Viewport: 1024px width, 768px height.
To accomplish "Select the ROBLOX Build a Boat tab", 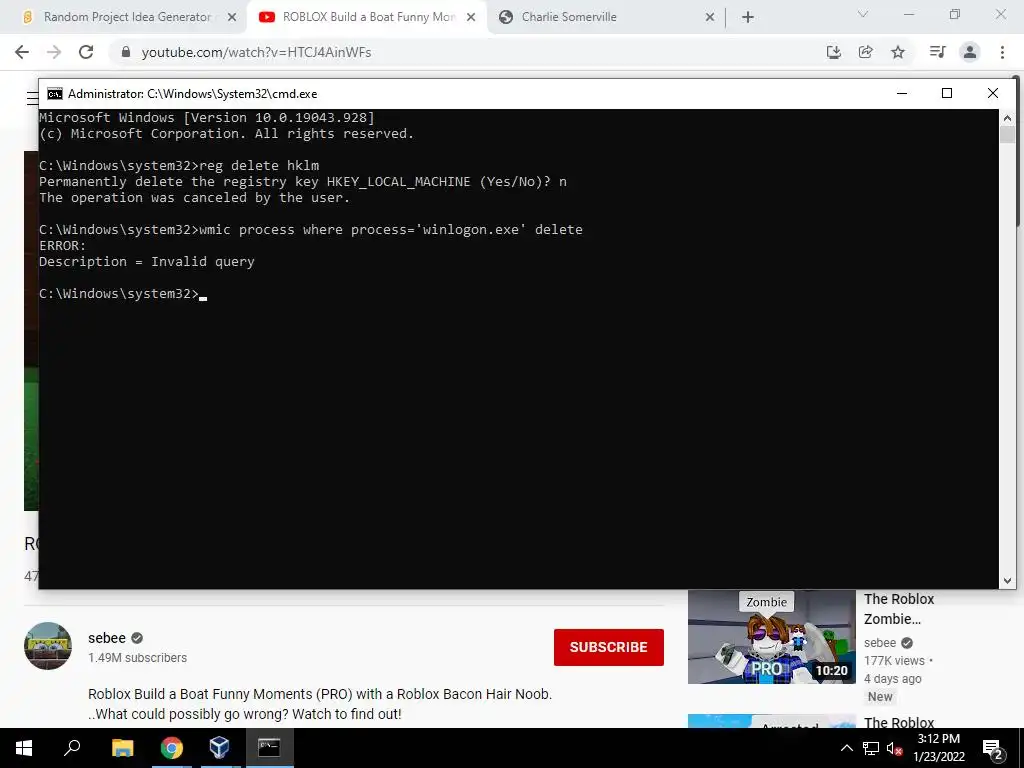I will [366, 17].
